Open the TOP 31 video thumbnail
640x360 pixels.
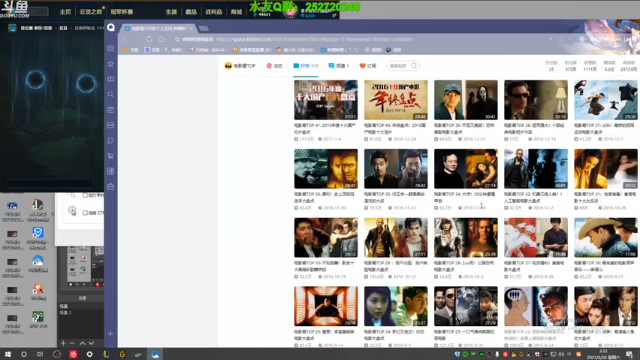pos(606,169)
